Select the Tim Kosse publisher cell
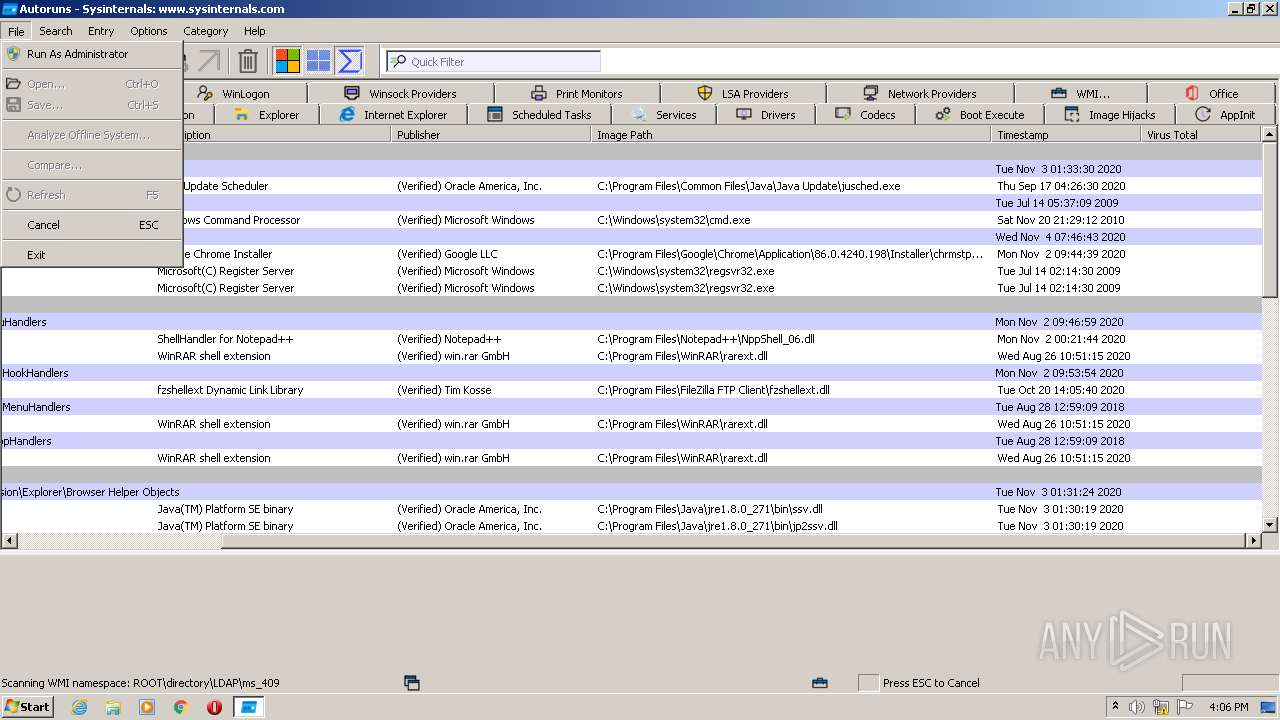 pos(446,390)
